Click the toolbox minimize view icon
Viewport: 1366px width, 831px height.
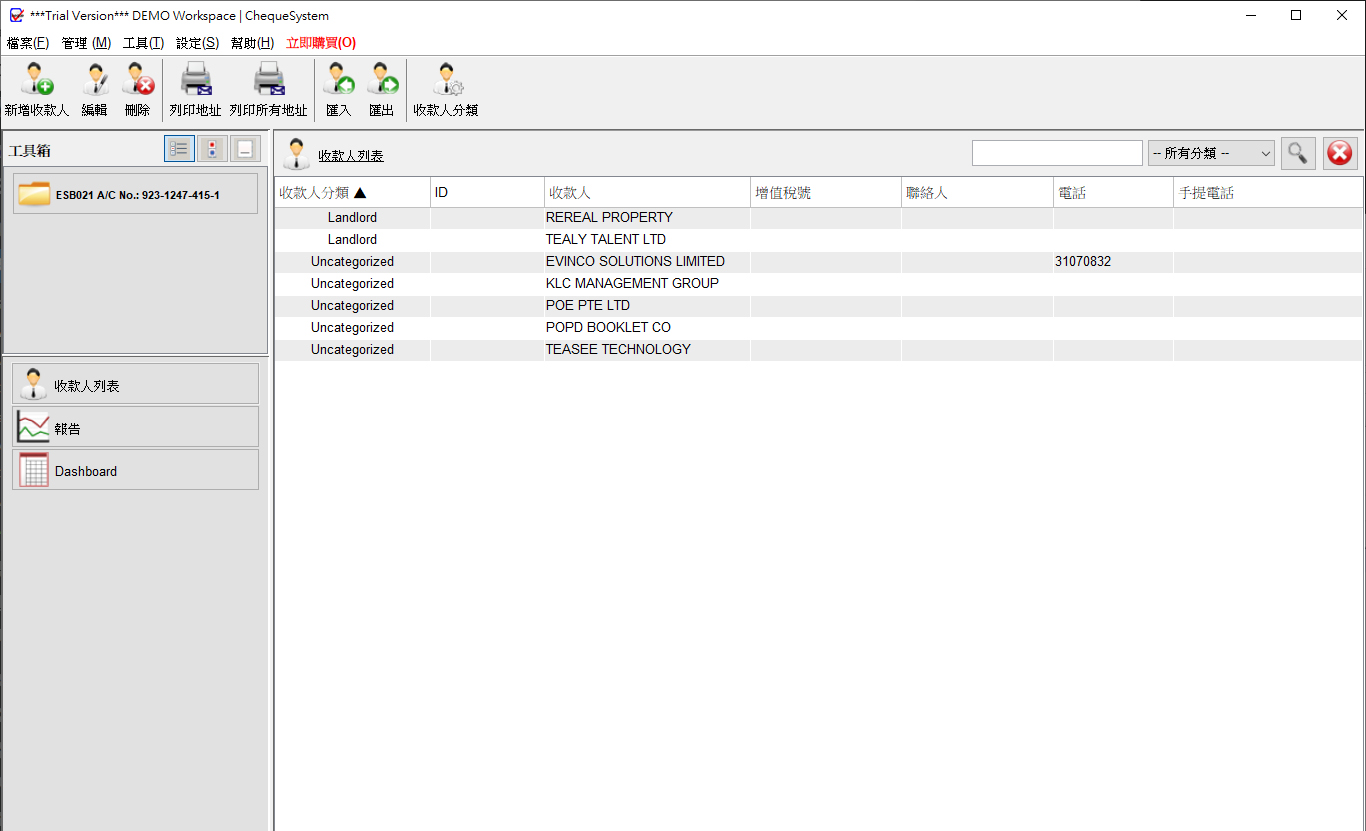[246, 149]
